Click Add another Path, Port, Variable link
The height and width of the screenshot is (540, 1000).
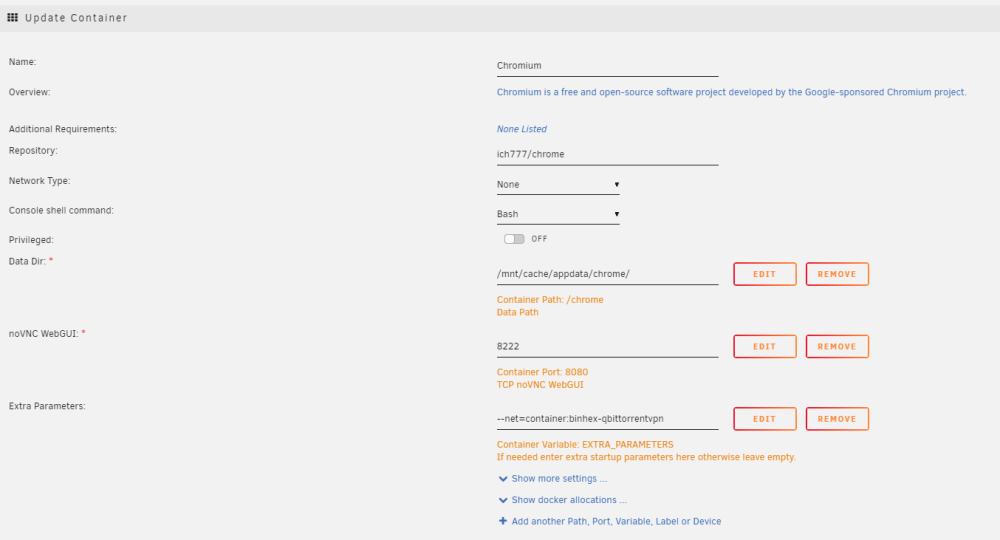click(x=616, y=521)
